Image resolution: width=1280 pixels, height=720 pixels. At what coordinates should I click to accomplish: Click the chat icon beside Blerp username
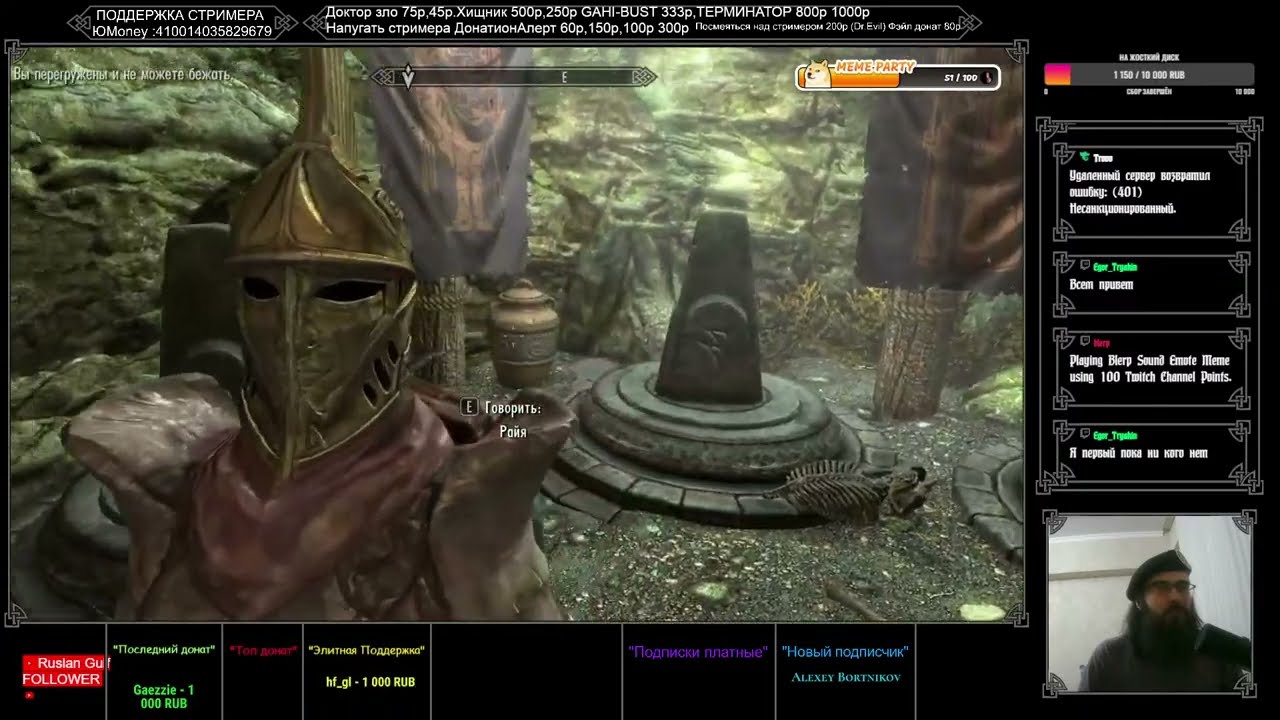1084,343
